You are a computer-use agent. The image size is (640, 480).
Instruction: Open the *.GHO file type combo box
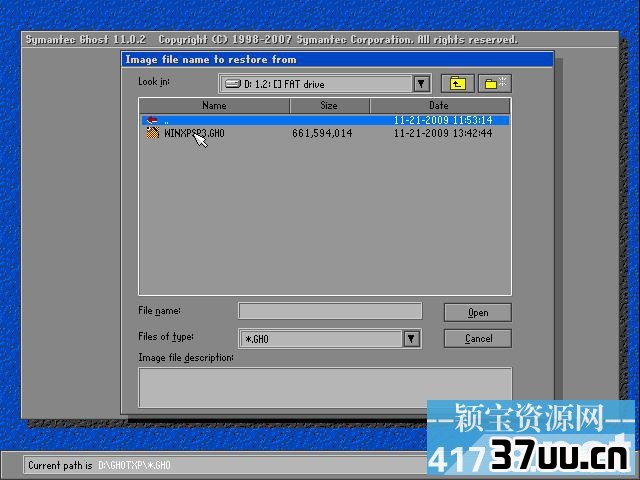click(330, 339)
